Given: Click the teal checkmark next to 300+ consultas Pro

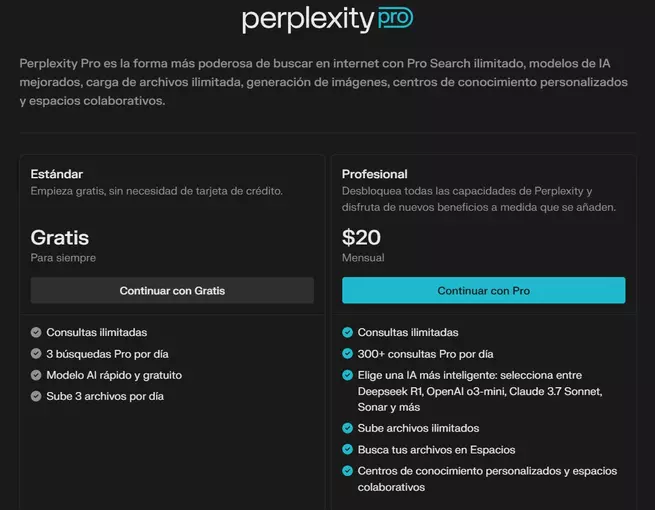Looking at the screenshot, I should (347, 354).
